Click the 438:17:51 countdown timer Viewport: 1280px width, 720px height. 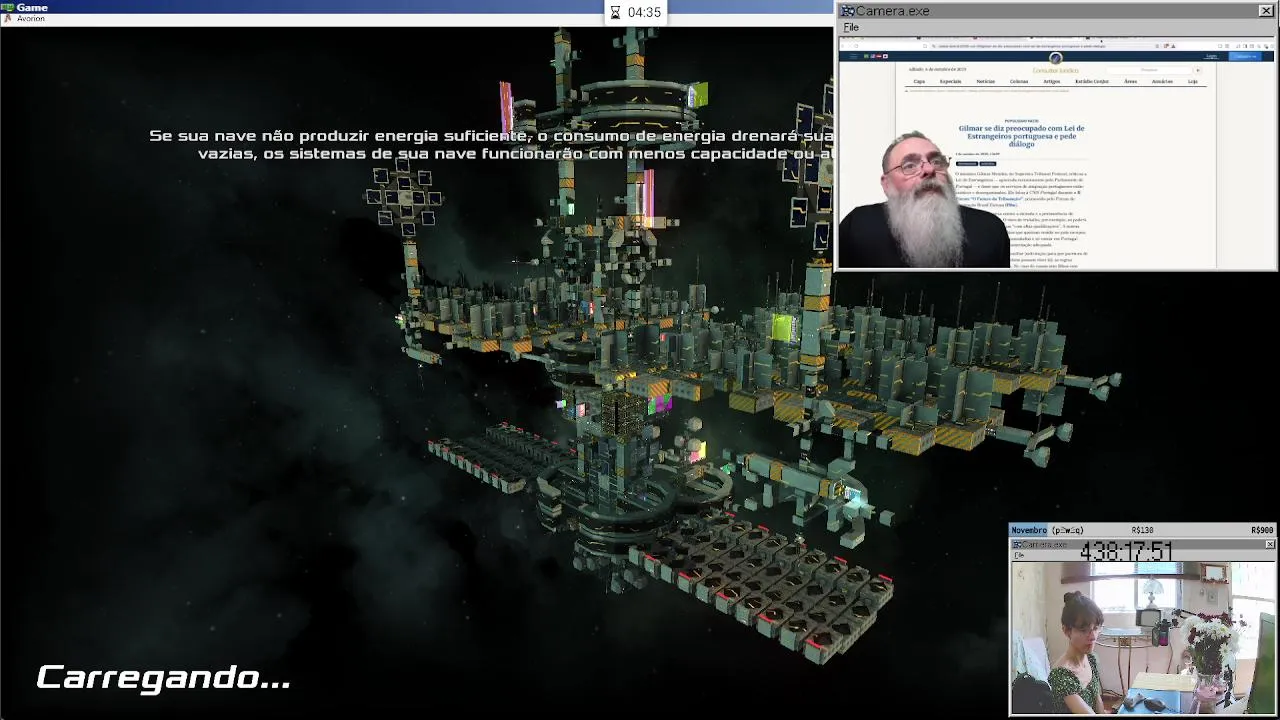click(1126, 551)
